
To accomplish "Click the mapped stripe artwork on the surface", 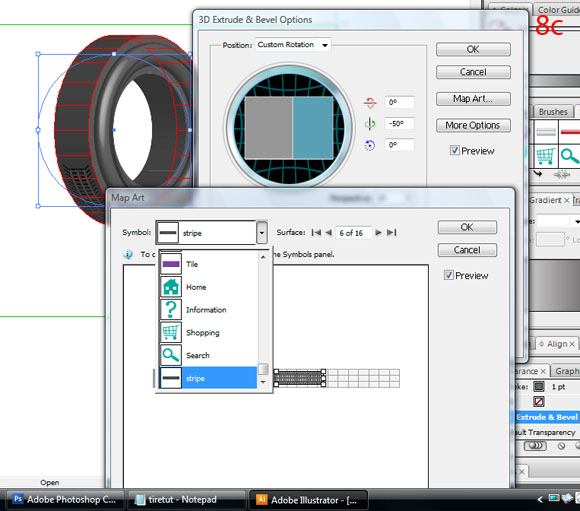I will coord(300,378).
